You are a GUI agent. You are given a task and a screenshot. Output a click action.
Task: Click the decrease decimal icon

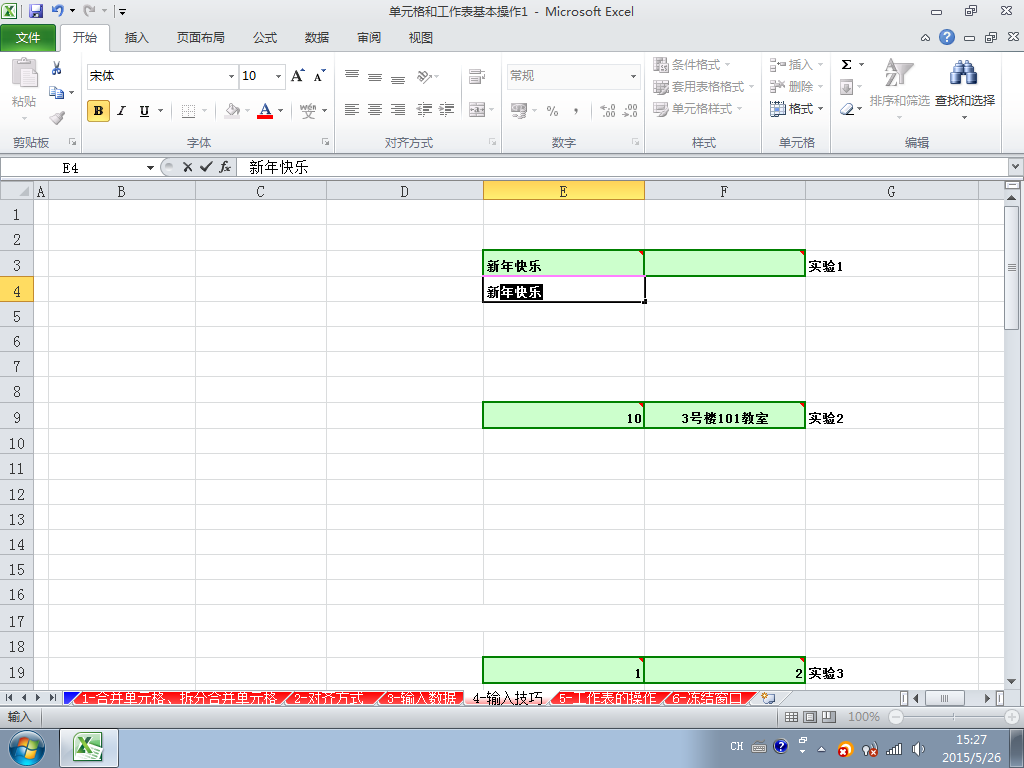click(x=630, y=111)
